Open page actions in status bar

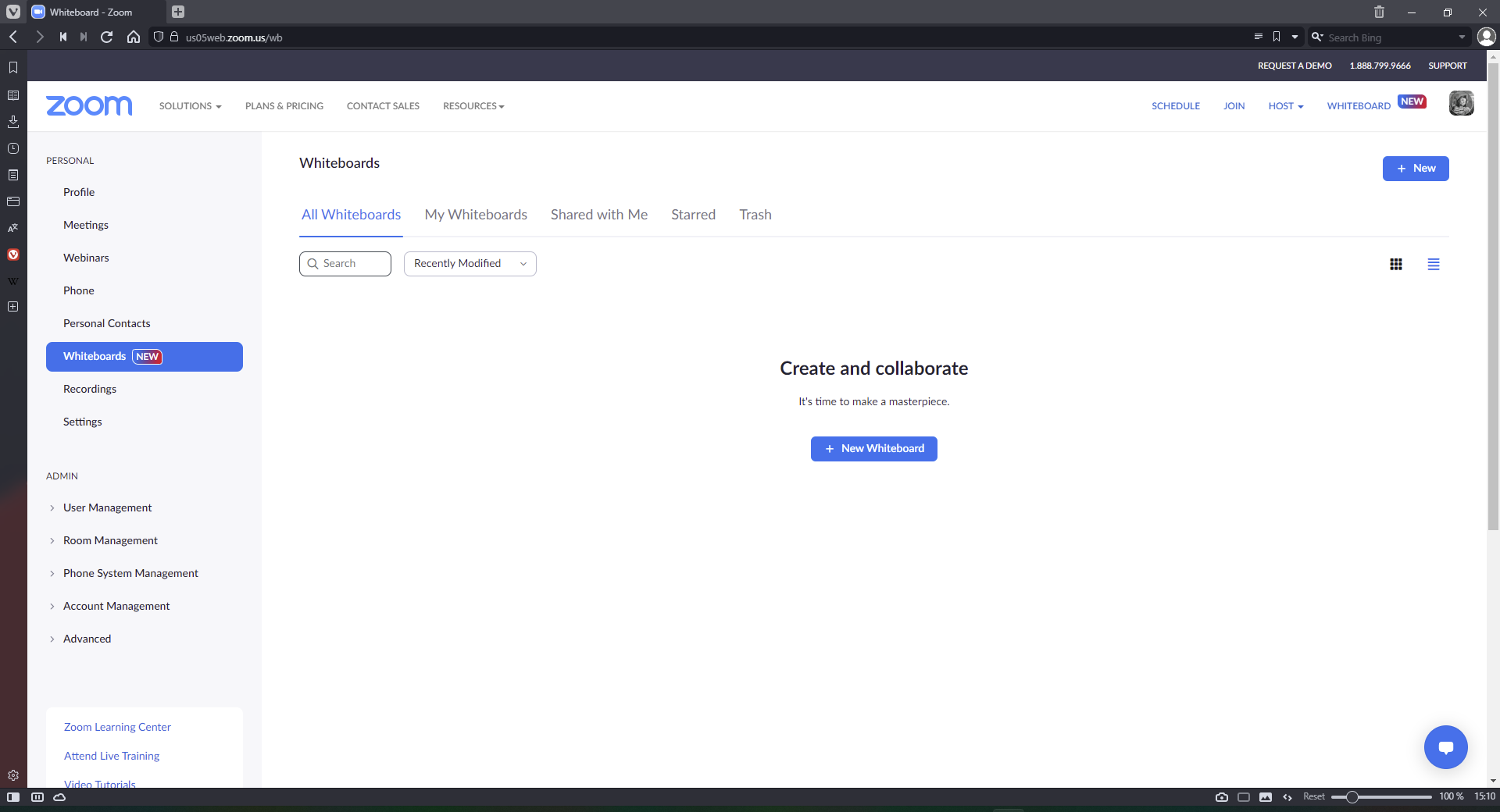[1287, 797]
